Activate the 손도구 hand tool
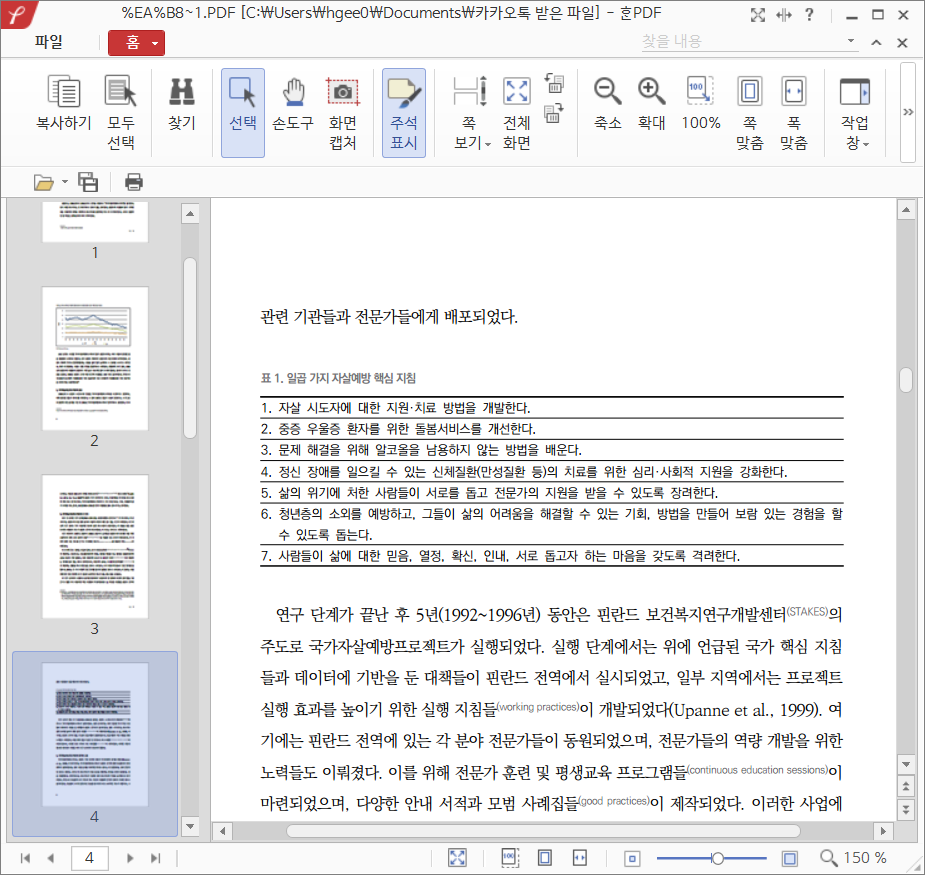Screen dimensions: 925x875 coord(293,105)
